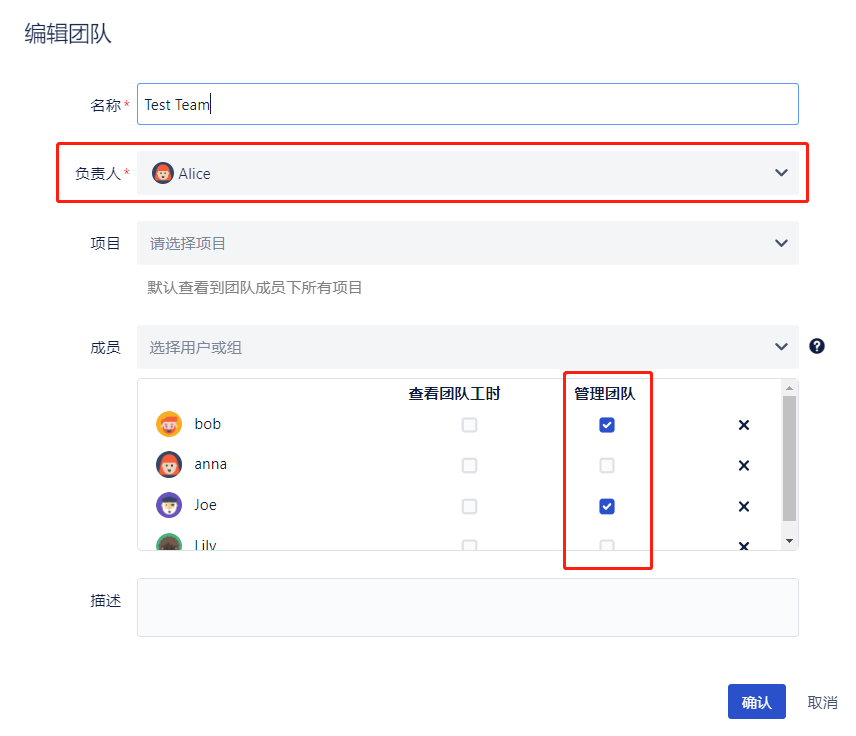Click Alice's avatar in the owner field
Viewport: 856px width, 736px height.
pyautogui.click(x=162, y=173)
